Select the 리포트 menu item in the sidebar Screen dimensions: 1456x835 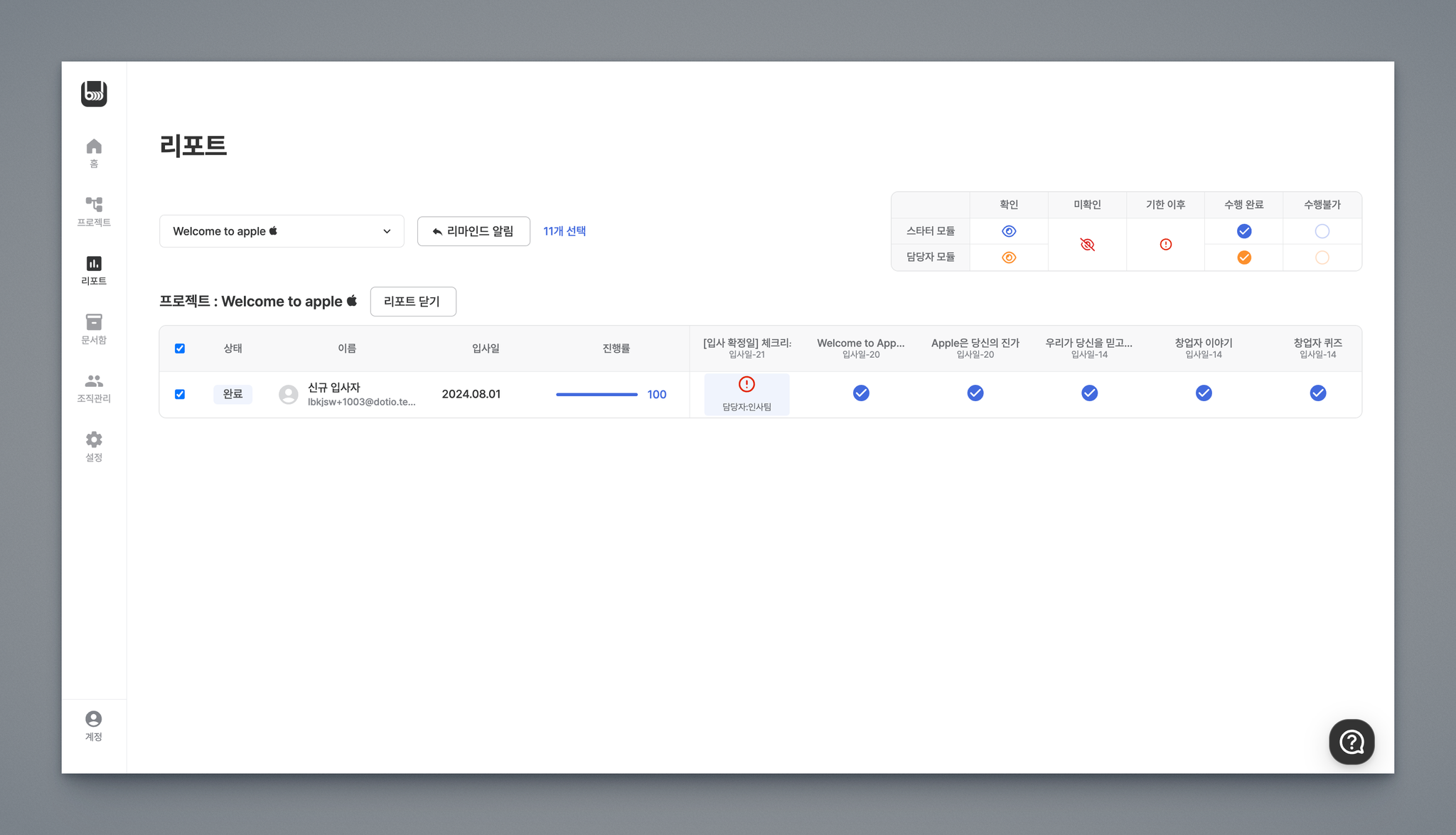click(94, 270)
